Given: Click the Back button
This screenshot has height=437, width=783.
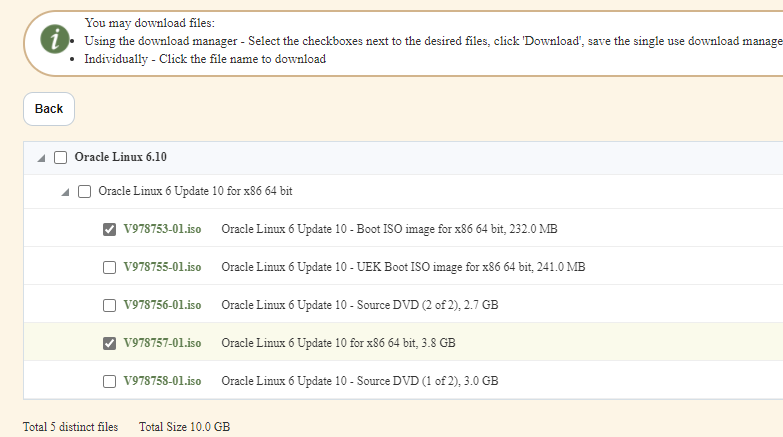Looking at the screenshot, I should (x=49, y=109).
